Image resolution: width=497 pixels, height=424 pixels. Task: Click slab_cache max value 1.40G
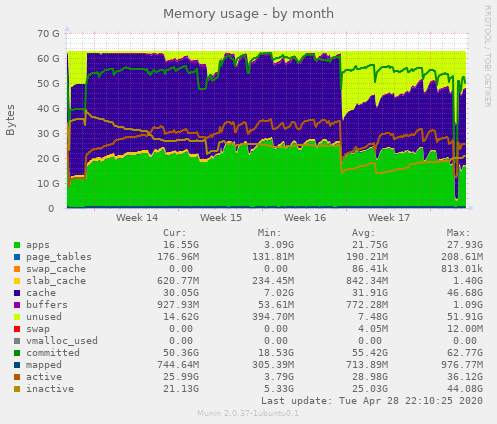[468, 281]
